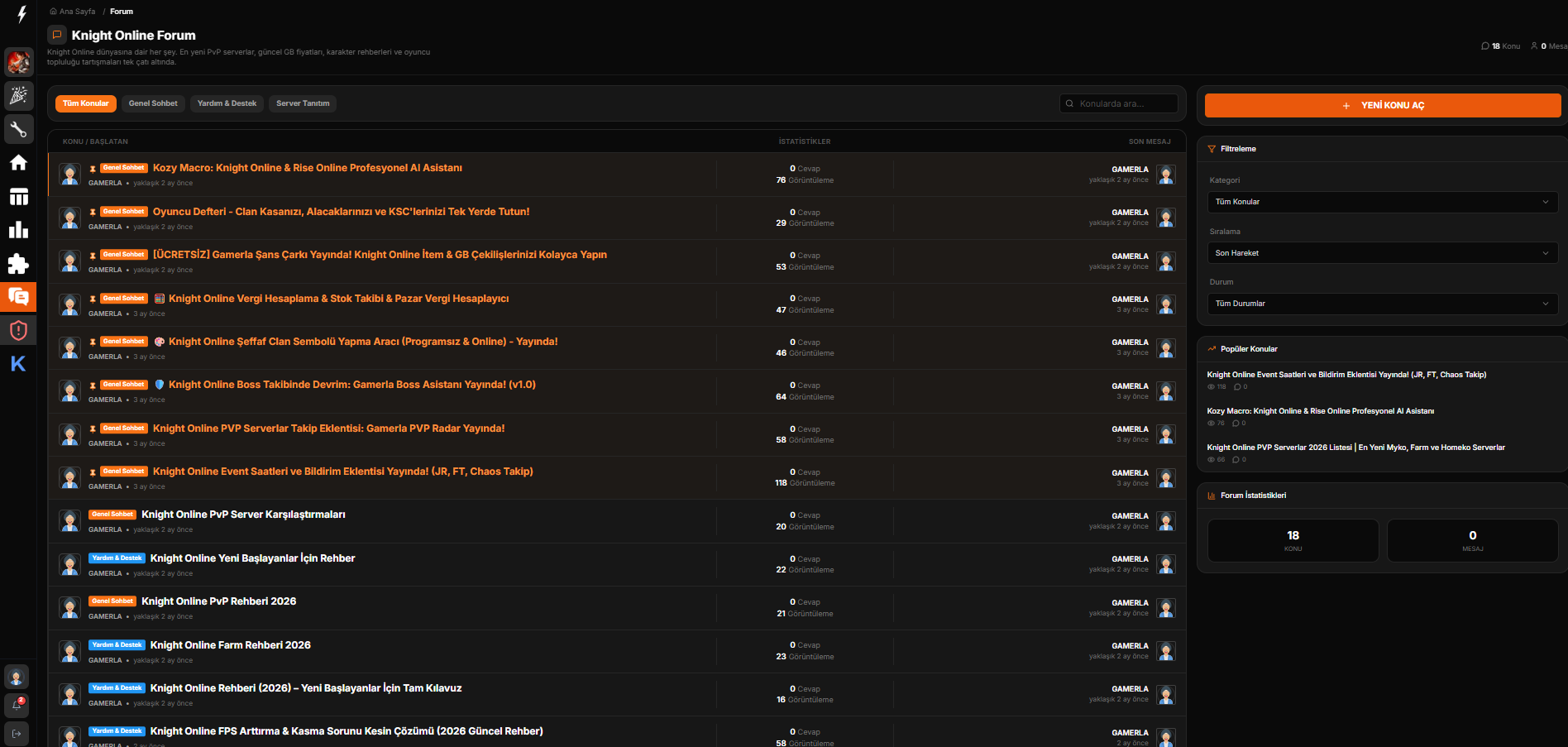Click the last-poster avatar on the Oyuncu Defteri row
1568x747 pixels.
pos(1166,218)
